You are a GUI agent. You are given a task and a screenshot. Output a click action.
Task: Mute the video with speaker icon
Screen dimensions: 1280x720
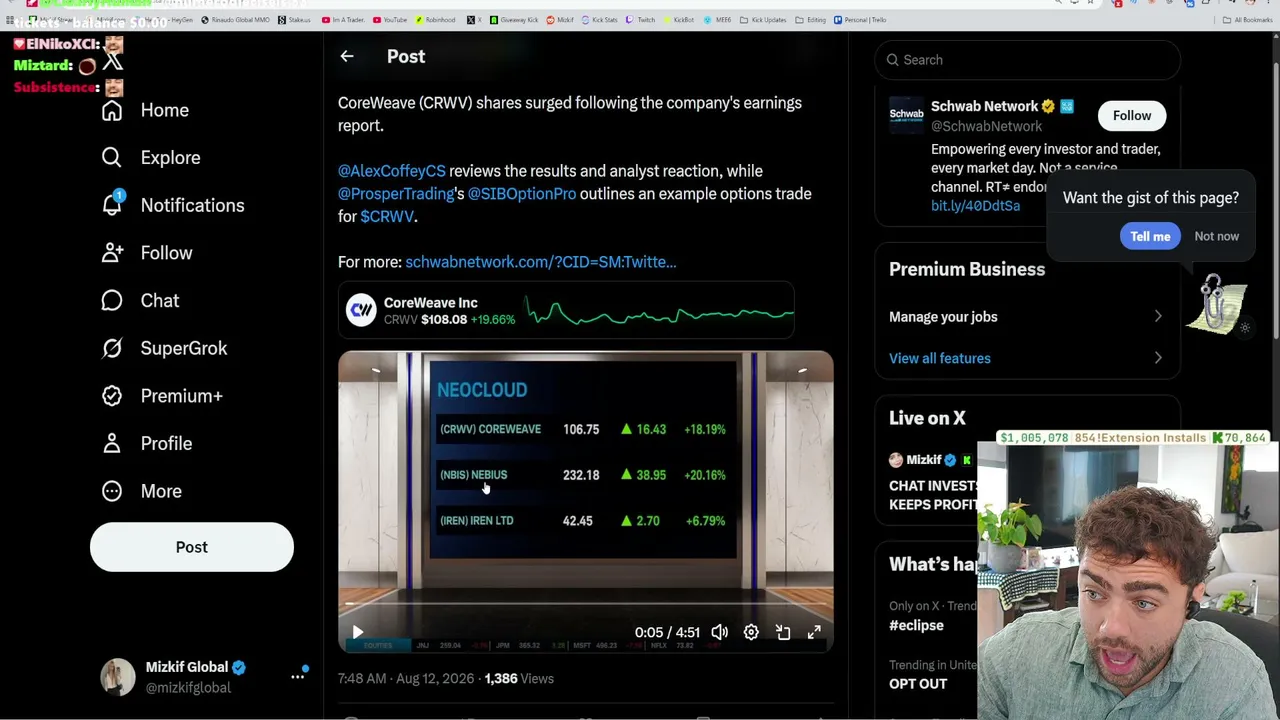pos(720,632)
